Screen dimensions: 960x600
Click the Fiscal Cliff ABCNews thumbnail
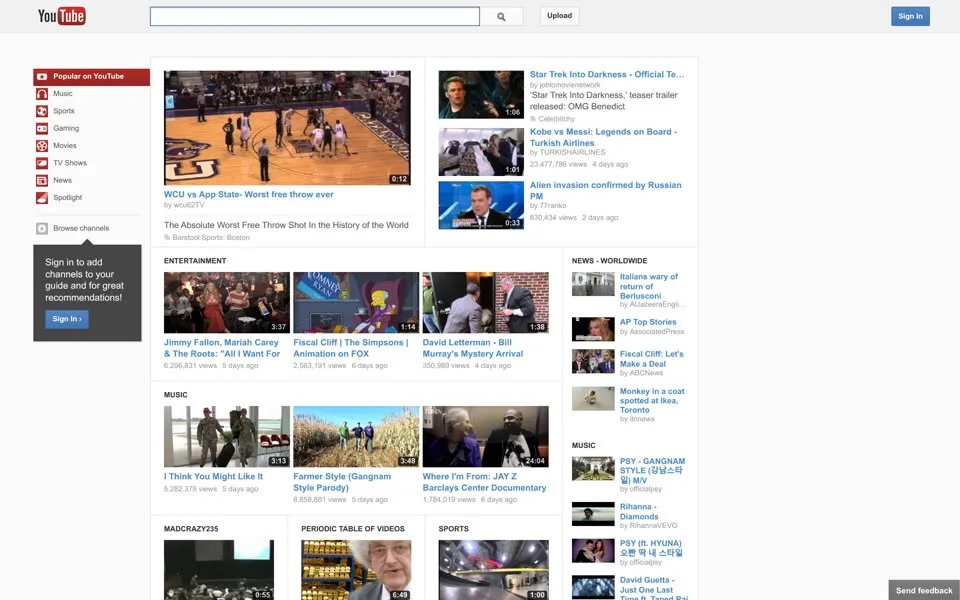click(593, 361)
